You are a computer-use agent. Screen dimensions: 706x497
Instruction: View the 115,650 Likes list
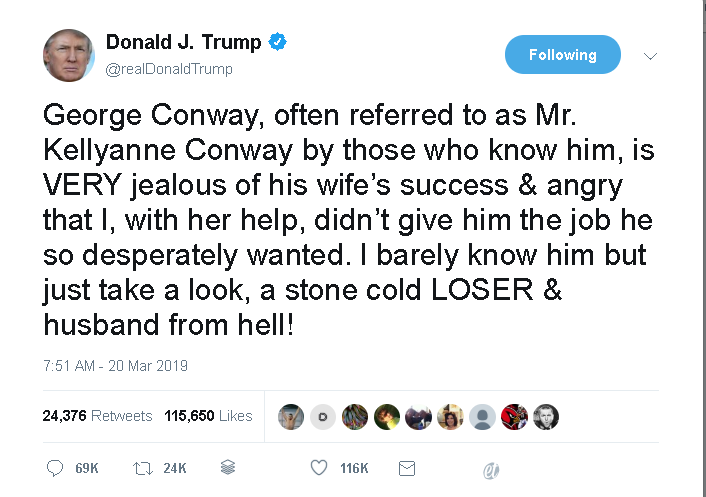(x=208, y=416)
